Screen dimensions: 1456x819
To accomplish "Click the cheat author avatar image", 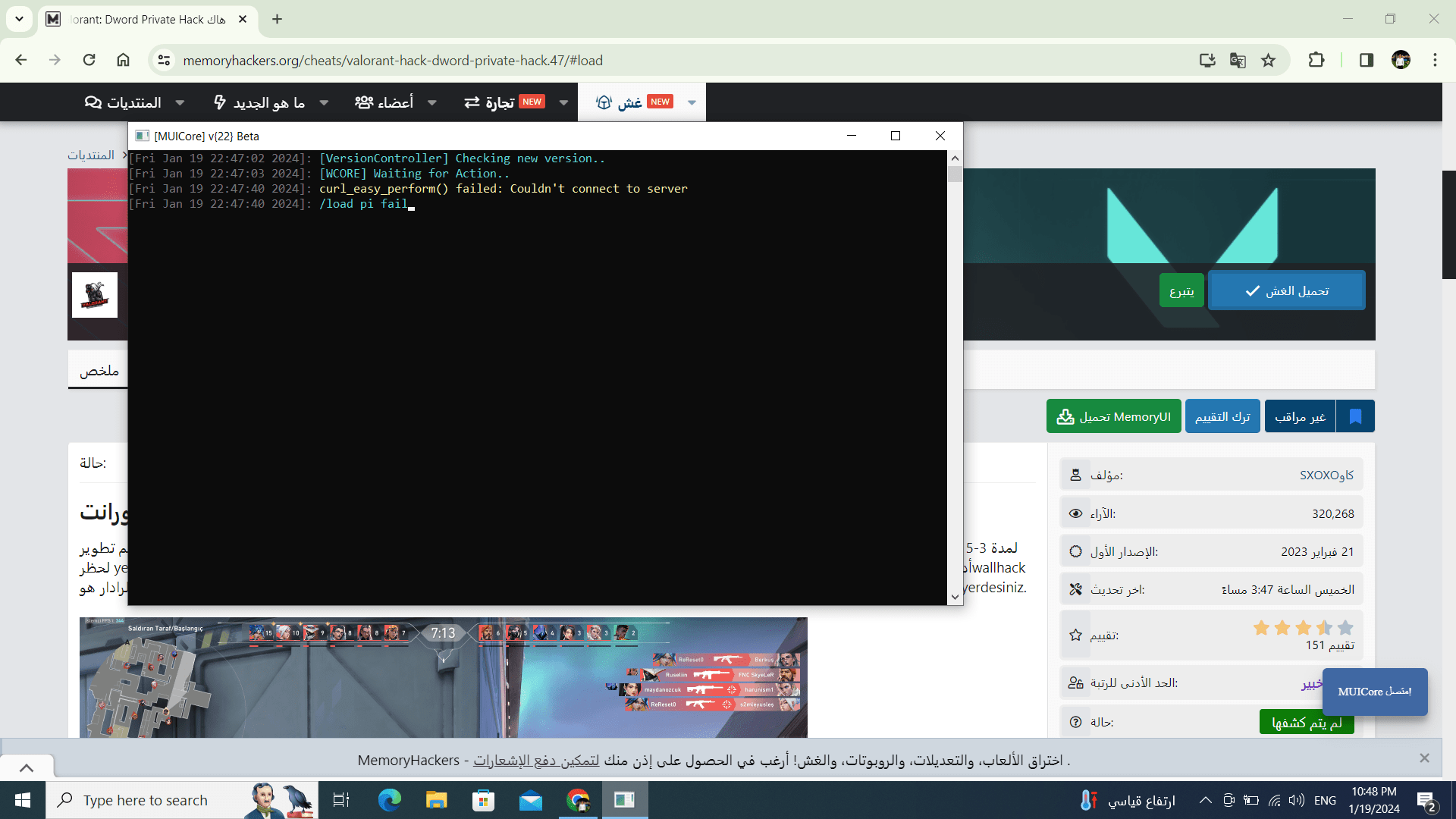I will pyautogui.click(x=95, y=294).
